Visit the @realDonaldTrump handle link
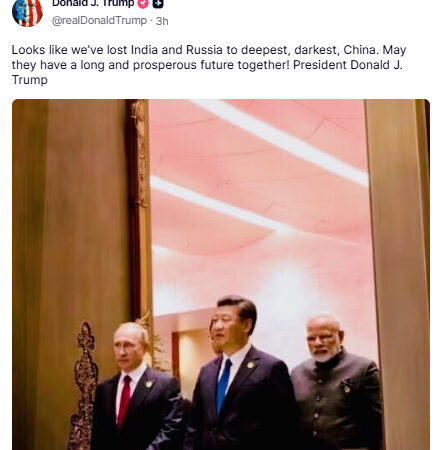The width and height of the screenshot is (441, 450). pyautogui.click(x=99, y=21)
